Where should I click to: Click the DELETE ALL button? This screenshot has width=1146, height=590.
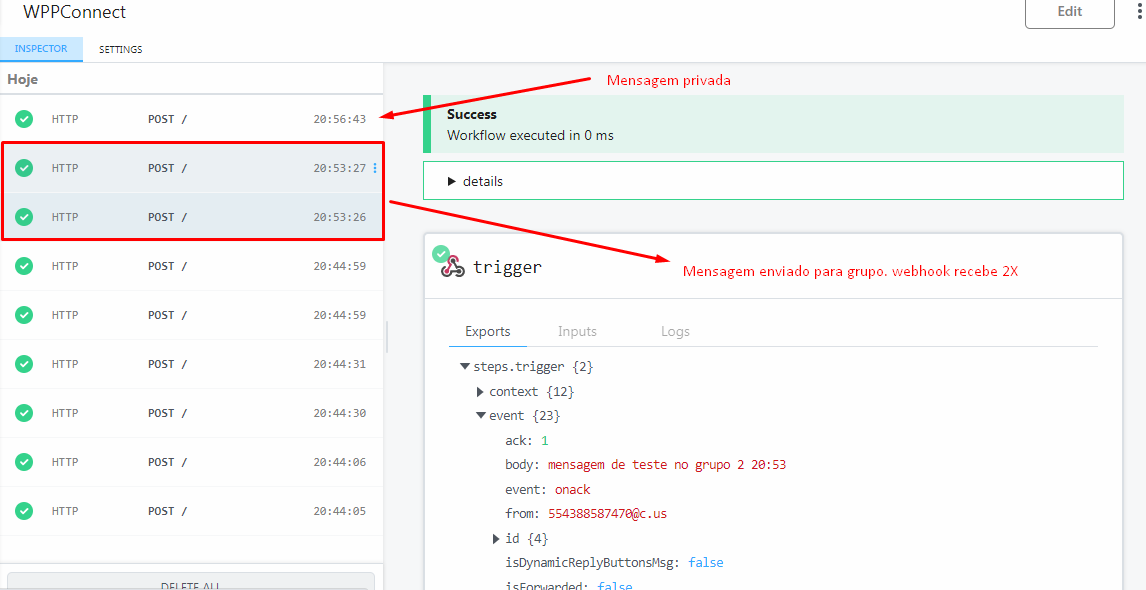190,583
